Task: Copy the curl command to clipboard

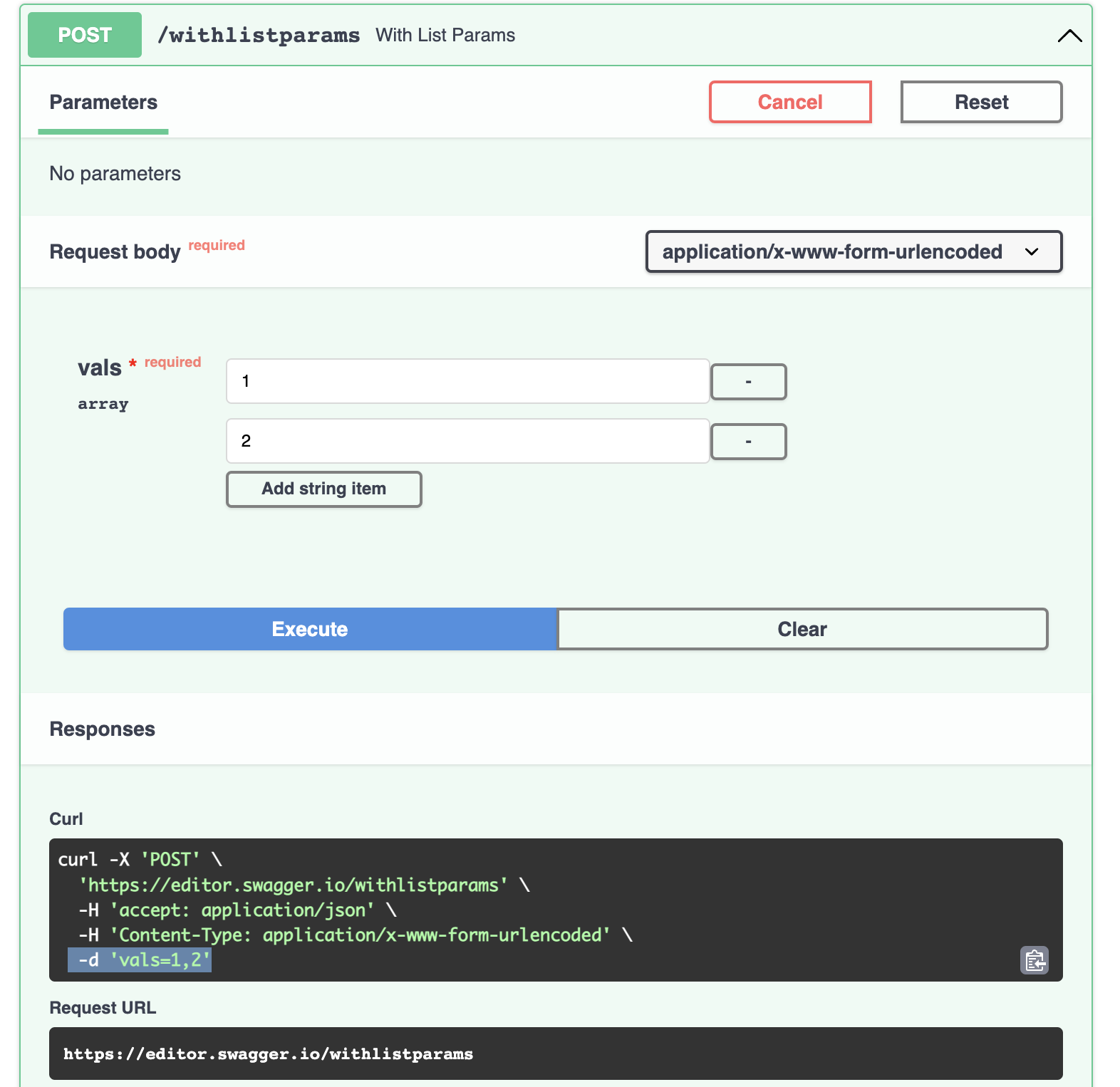Action: pos(1035,960)
